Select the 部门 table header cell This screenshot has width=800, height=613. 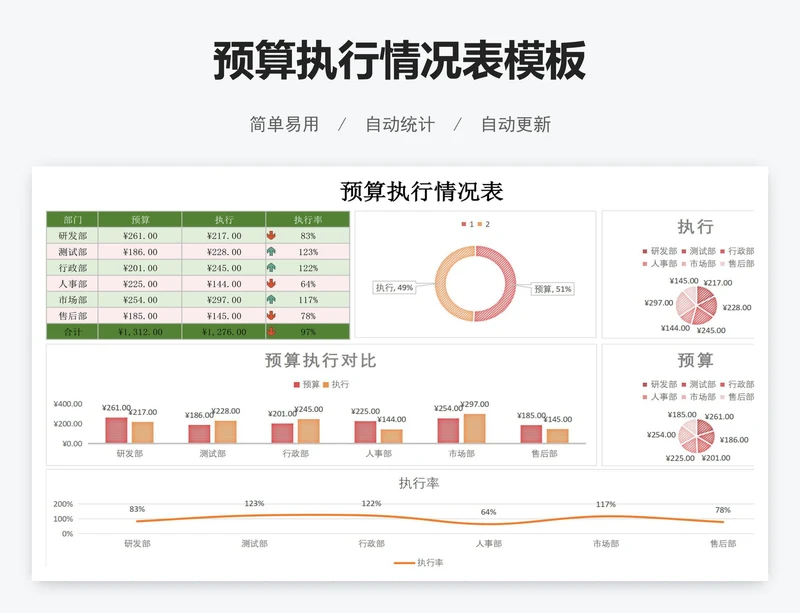pos(72,219)
